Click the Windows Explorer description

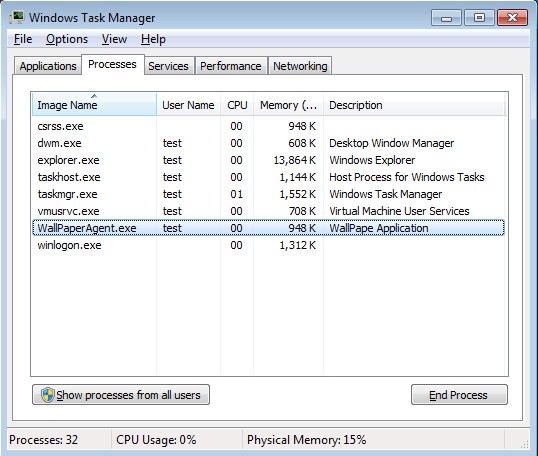click(372, 160)
